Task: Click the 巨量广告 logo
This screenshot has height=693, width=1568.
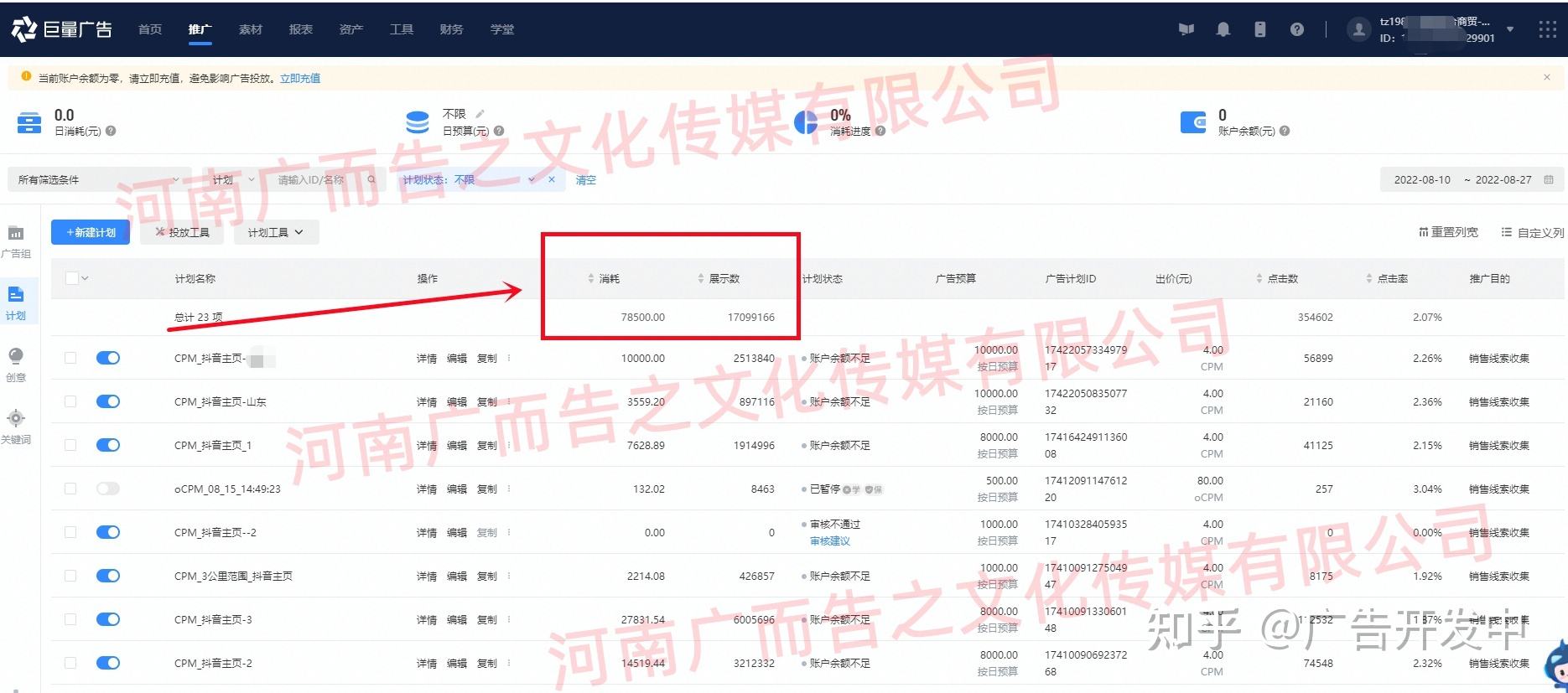Action: pyautogui.click(x=61, y=29)
